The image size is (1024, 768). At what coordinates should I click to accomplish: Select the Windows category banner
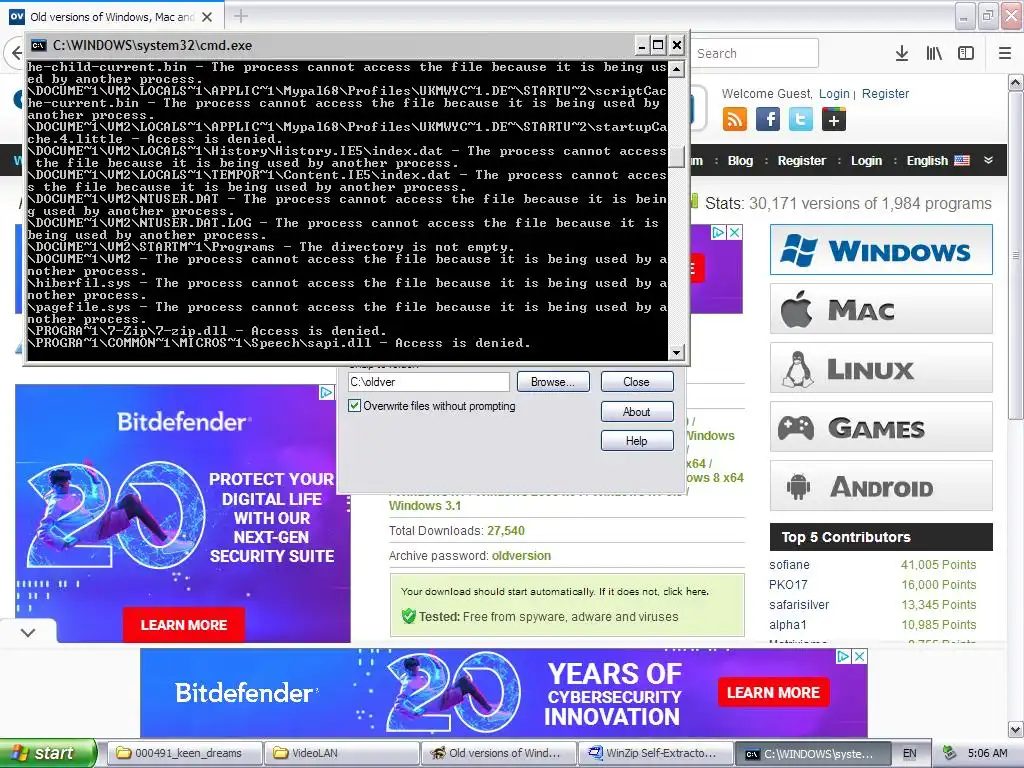pyautogui.click(x=881, y=249)
